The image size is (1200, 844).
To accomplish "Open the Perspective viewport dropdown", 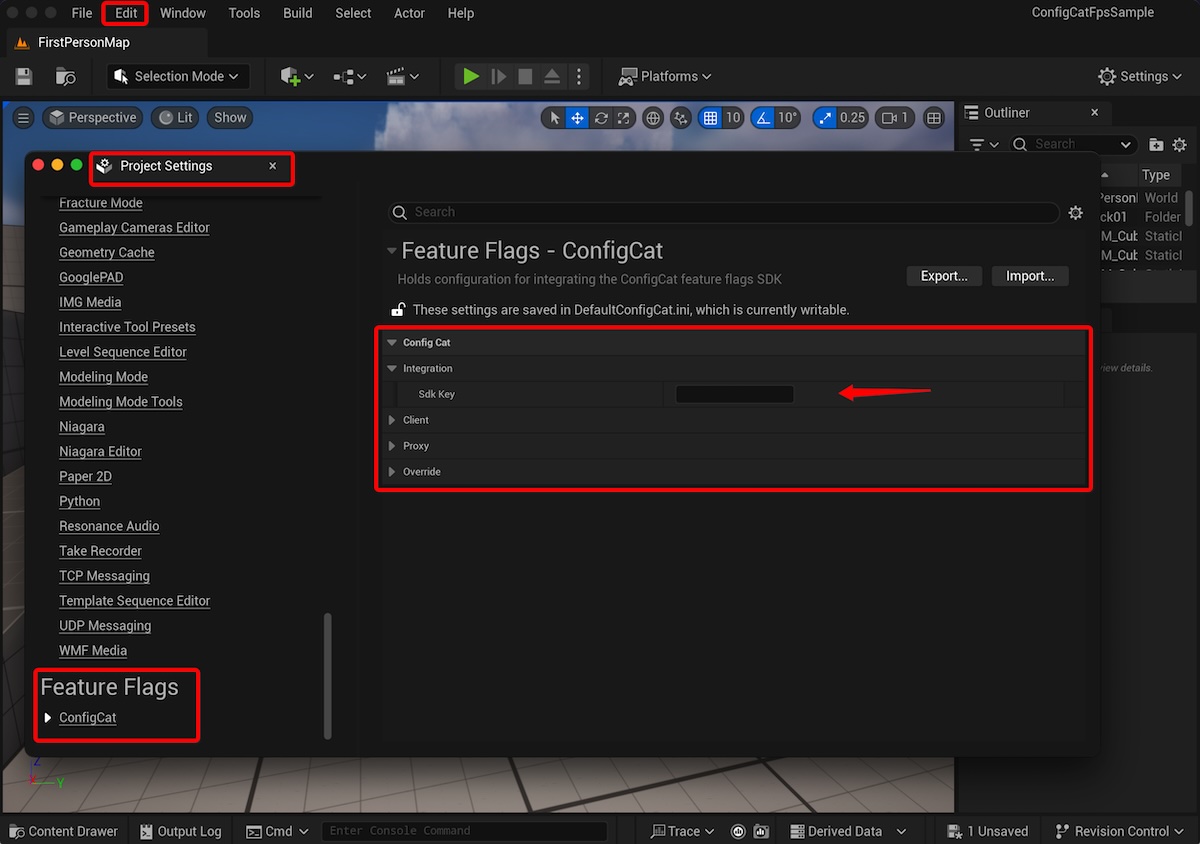I will click(92, 117).
